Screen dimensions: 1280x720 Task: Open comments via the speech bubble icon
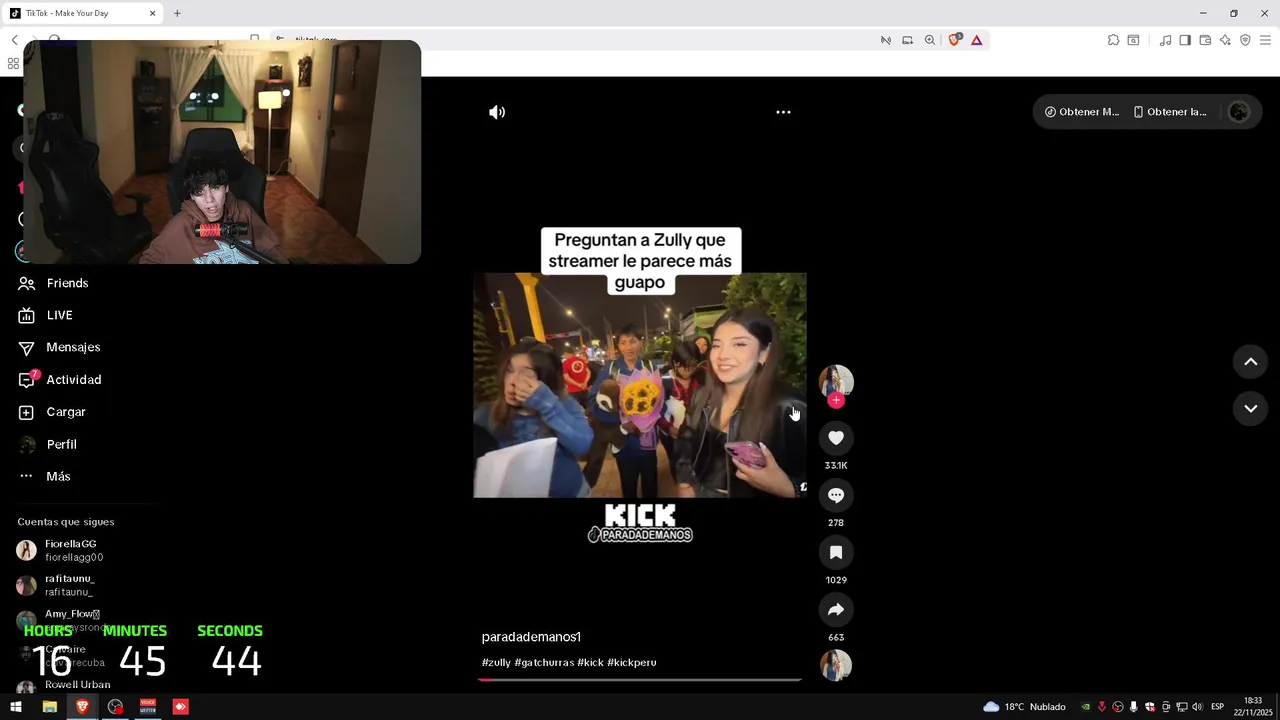tap(836, 495)
